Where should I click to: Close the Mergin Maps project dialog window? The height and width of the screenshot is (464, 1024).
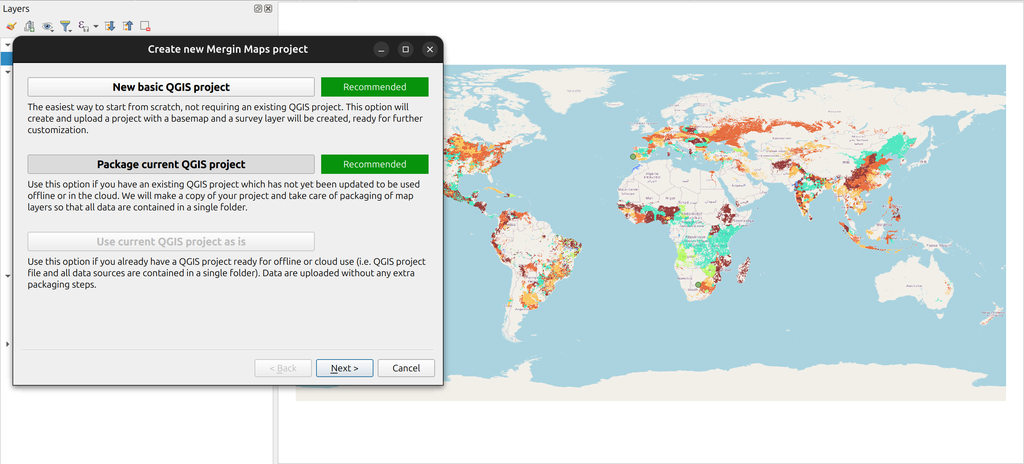(x=429, y=49)
